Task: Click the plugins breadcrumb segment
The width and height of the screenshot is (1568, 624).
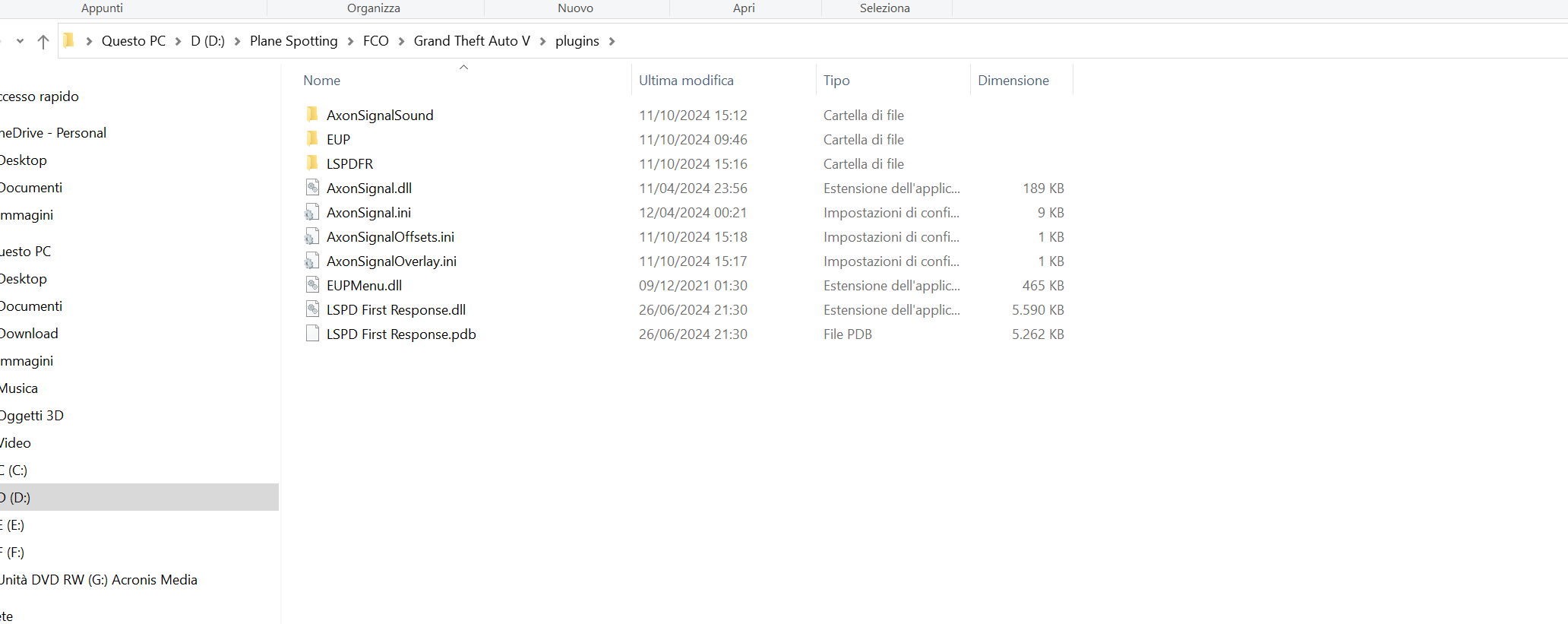Action: click(x=577, y=41)
